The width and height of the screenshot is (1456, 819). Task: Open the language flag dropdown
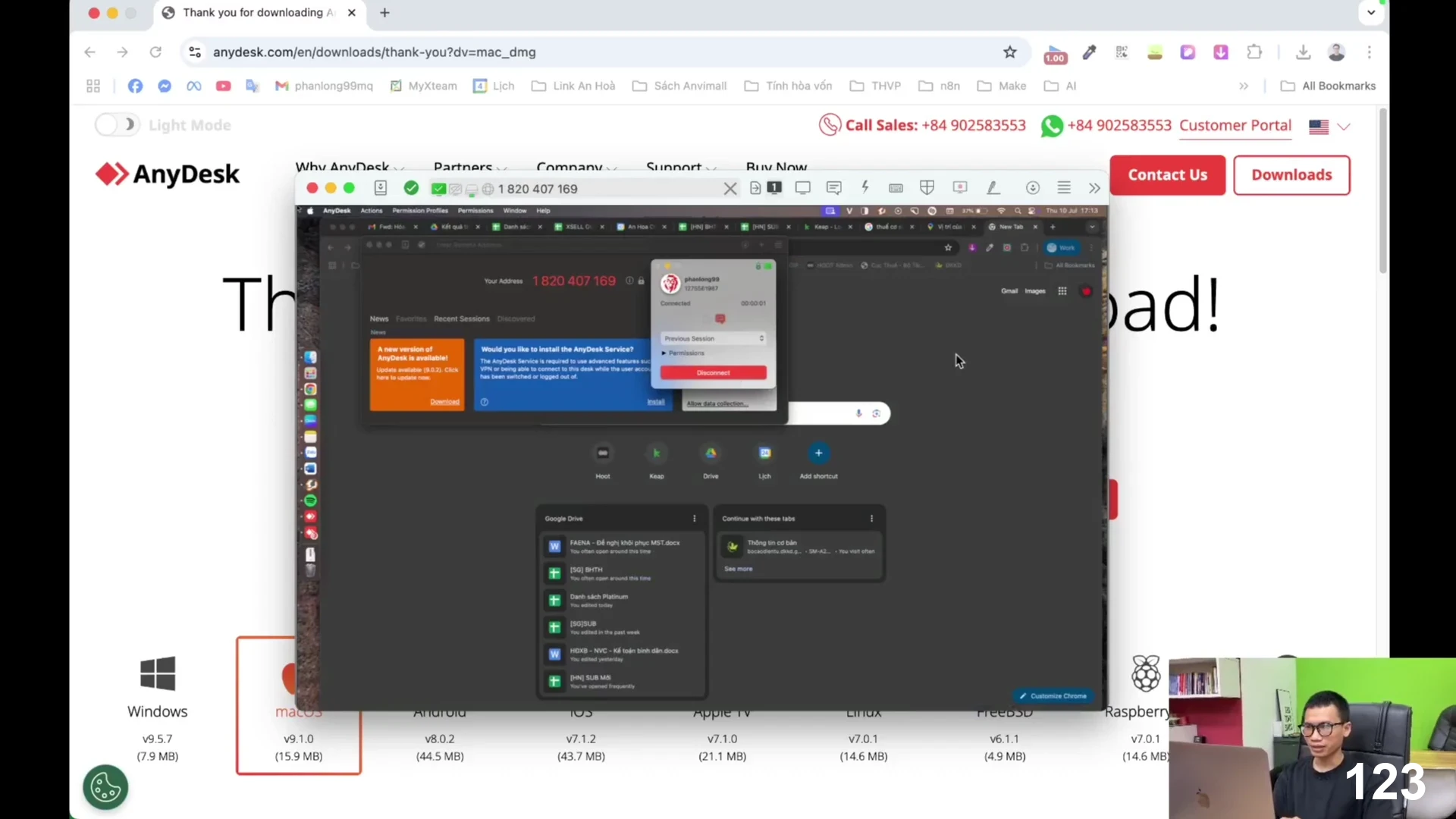[1329, 127]
